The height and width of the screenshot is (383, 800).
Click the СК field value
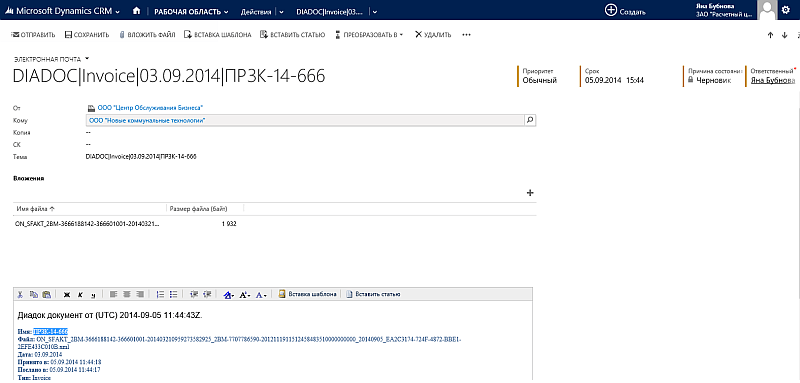pos(89,145)
